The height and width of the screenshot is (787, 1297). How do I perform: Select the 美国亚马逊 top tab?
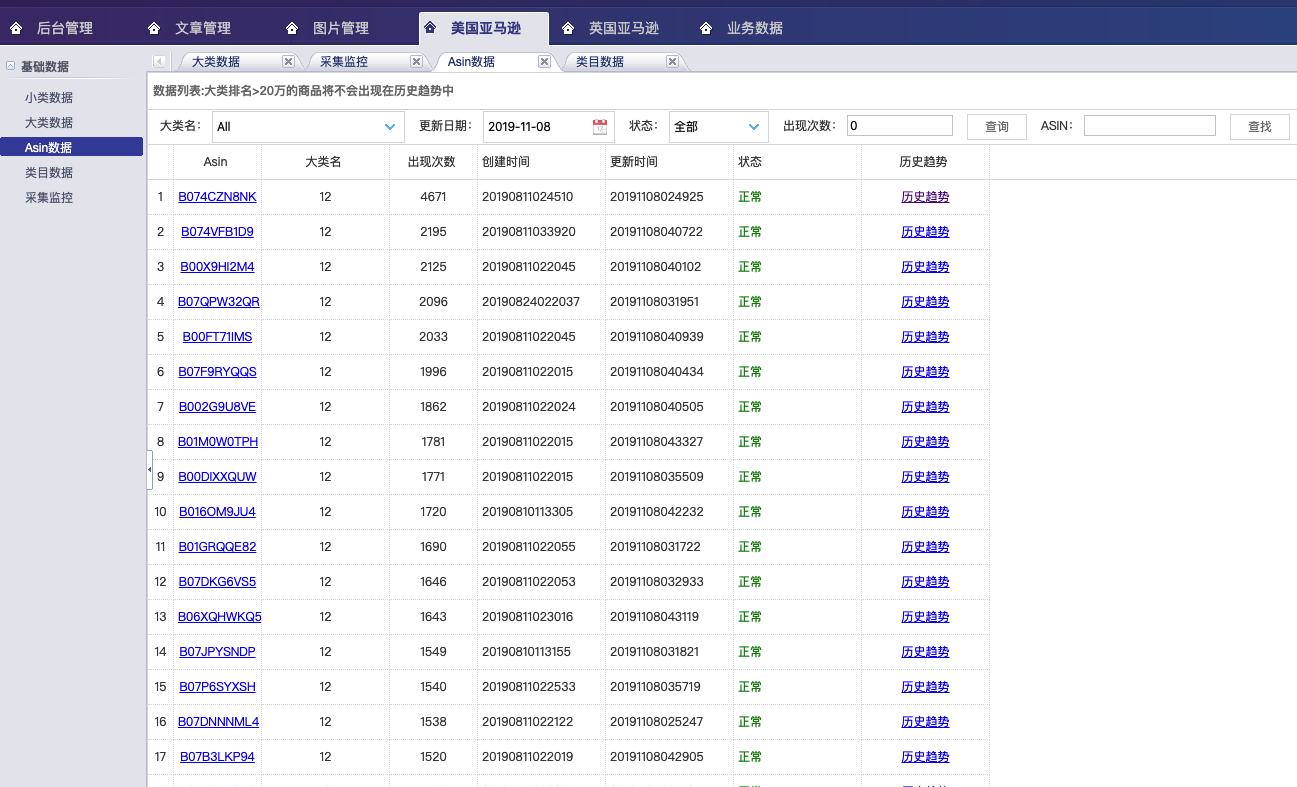point(486,28)
